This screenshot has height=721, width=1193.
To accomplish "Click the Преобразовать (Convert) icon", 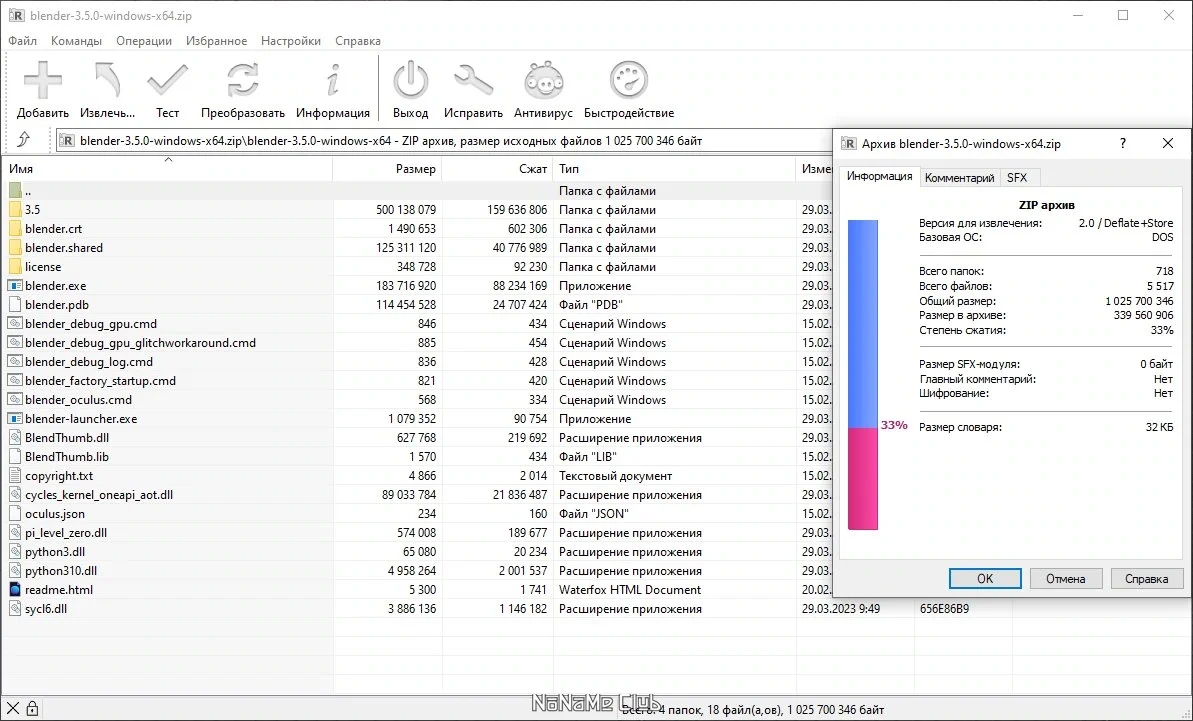I will 243,81.
